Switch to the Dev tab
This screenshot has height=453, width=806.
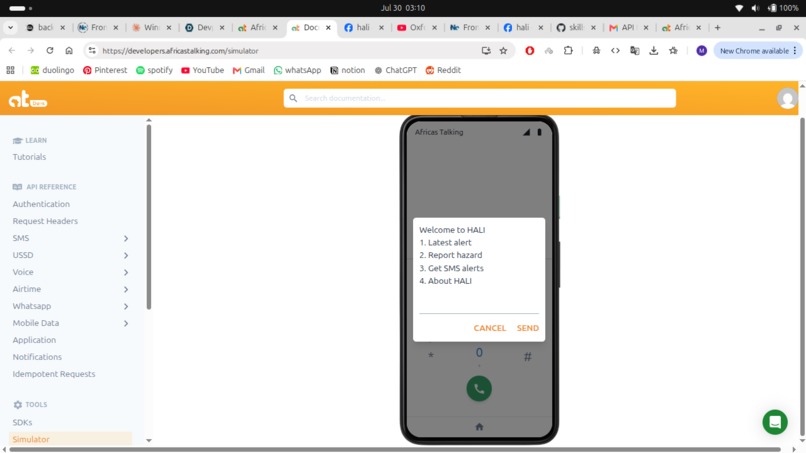205,27
